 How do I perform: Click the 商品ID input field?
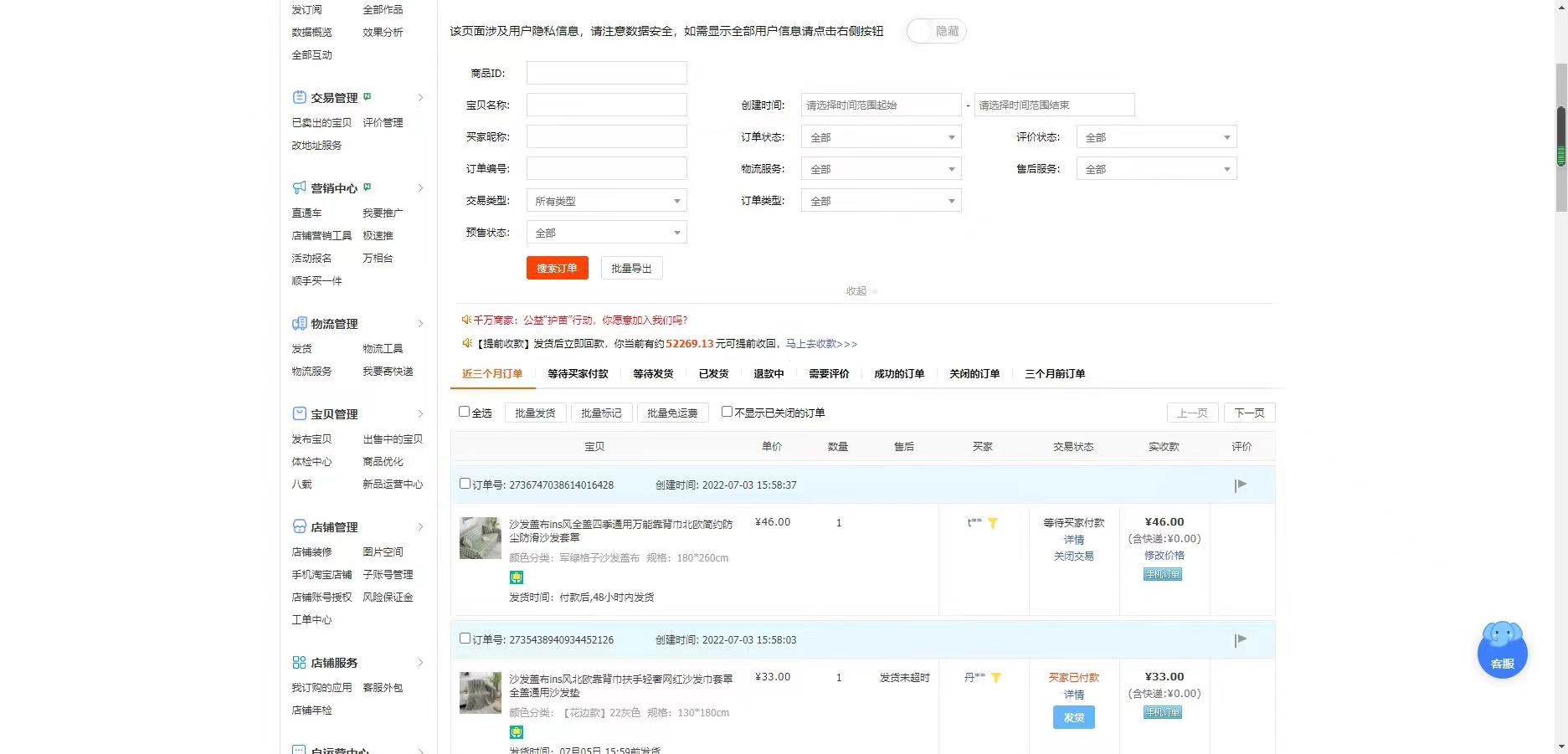coord(606,73)
